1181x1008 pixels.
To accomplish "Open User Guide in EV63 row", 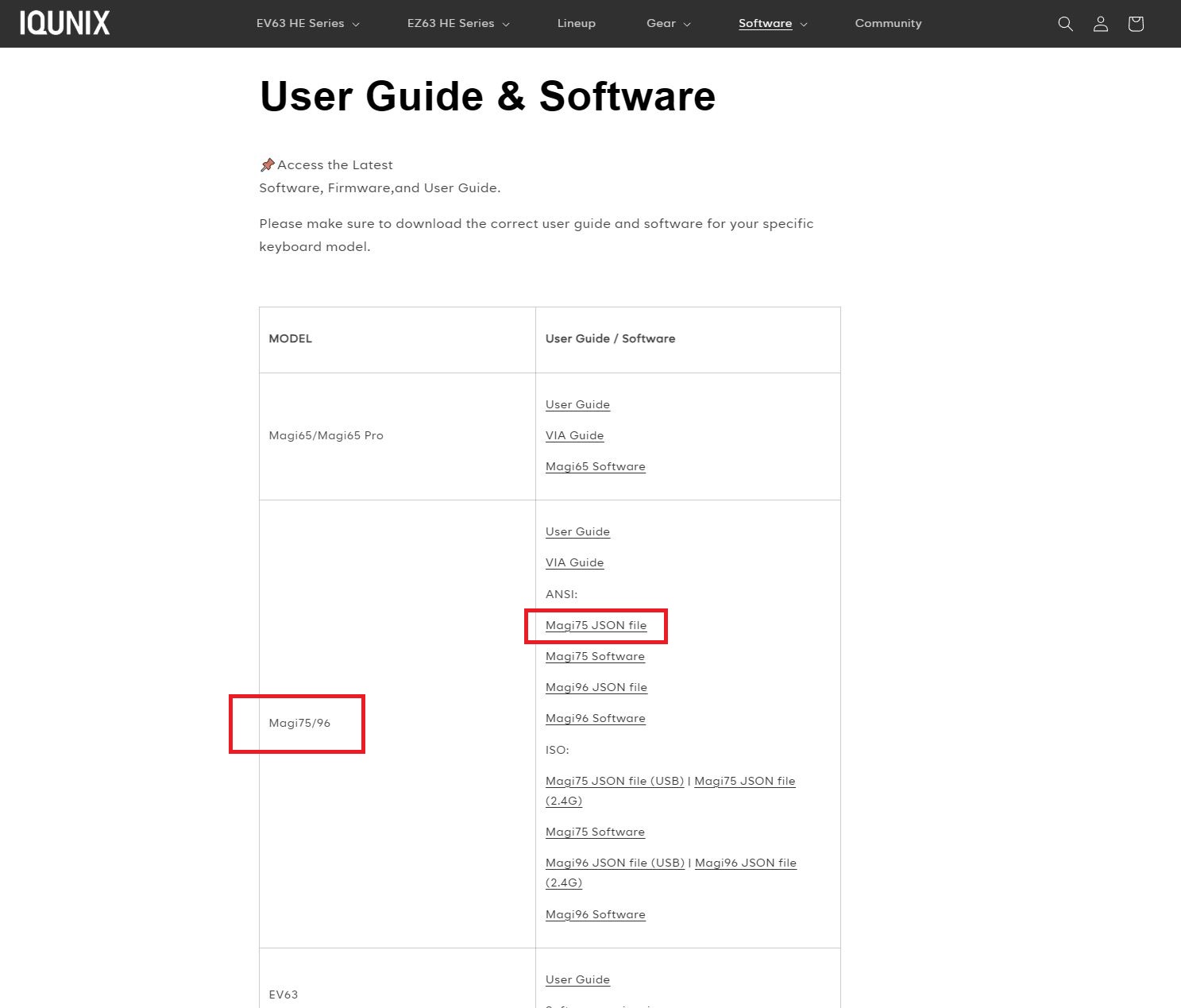I will coord(577,979).
